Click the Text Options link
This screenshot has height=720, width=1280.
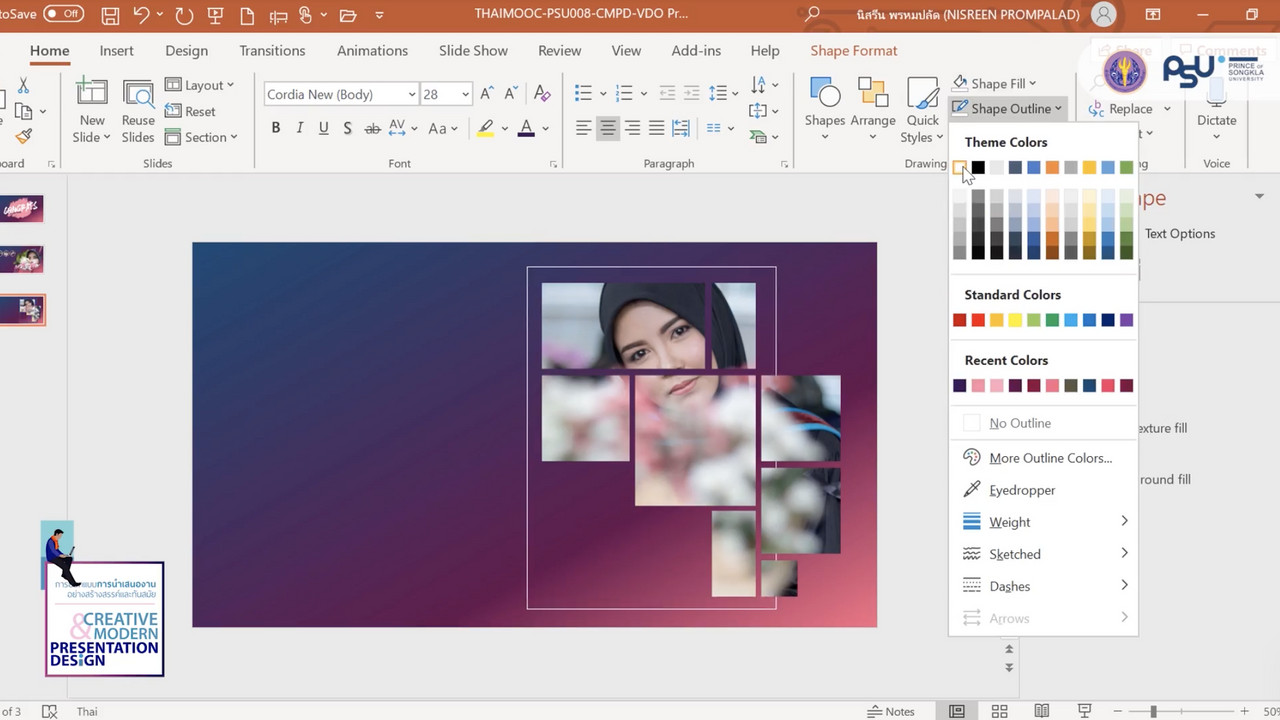(1180, 234)
